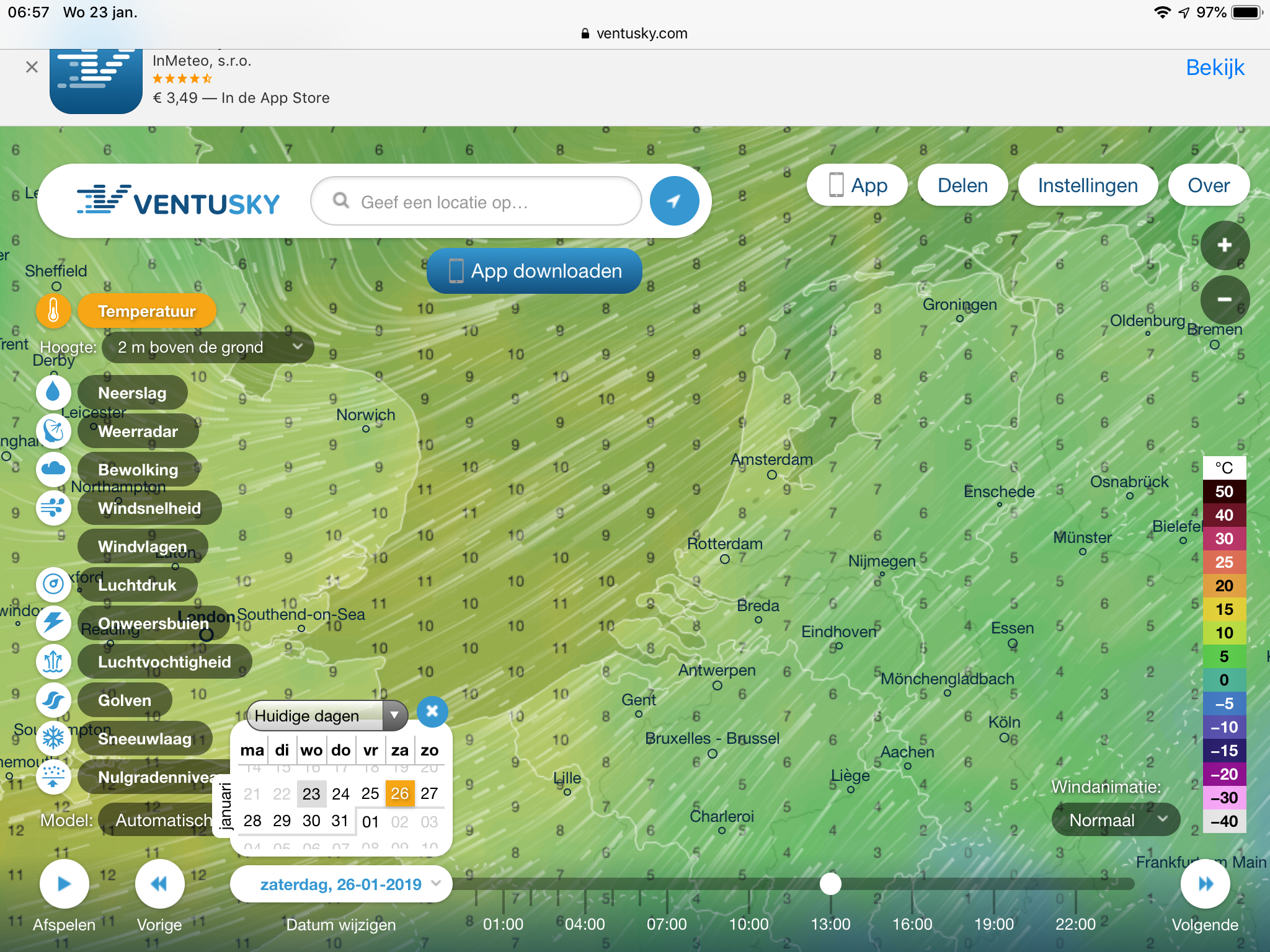Select the Nulgradenniveau freezing level icon

[53, 777]
